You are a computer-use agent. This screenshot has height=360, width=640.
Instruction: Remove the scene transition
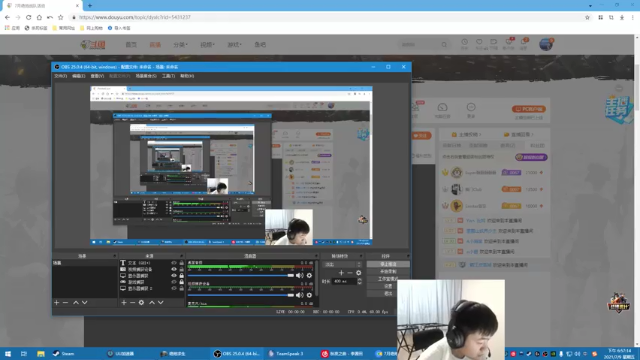coord(350,273)
